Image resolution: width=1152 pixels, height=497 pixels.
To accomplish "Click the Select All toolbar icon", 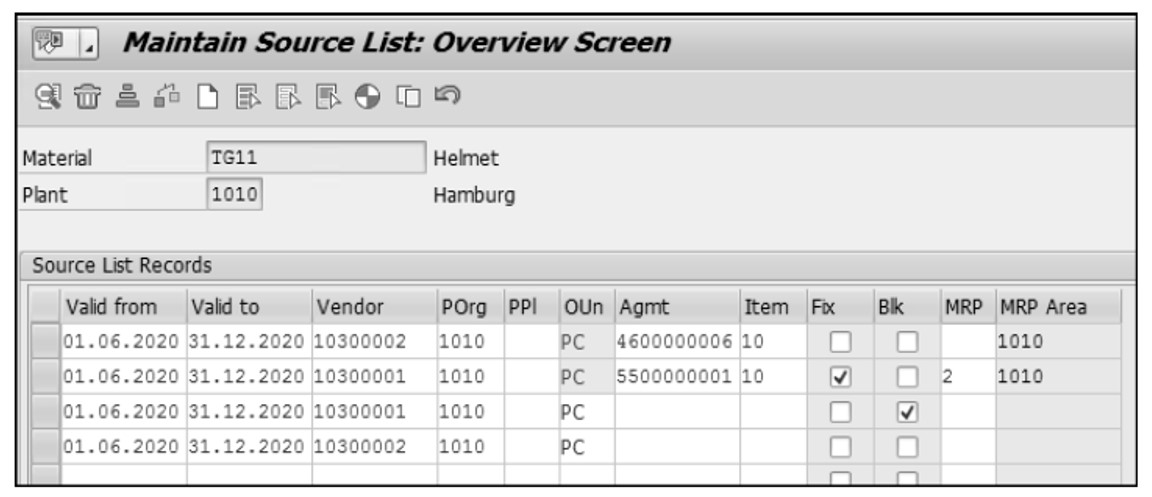I will [248, 97].
